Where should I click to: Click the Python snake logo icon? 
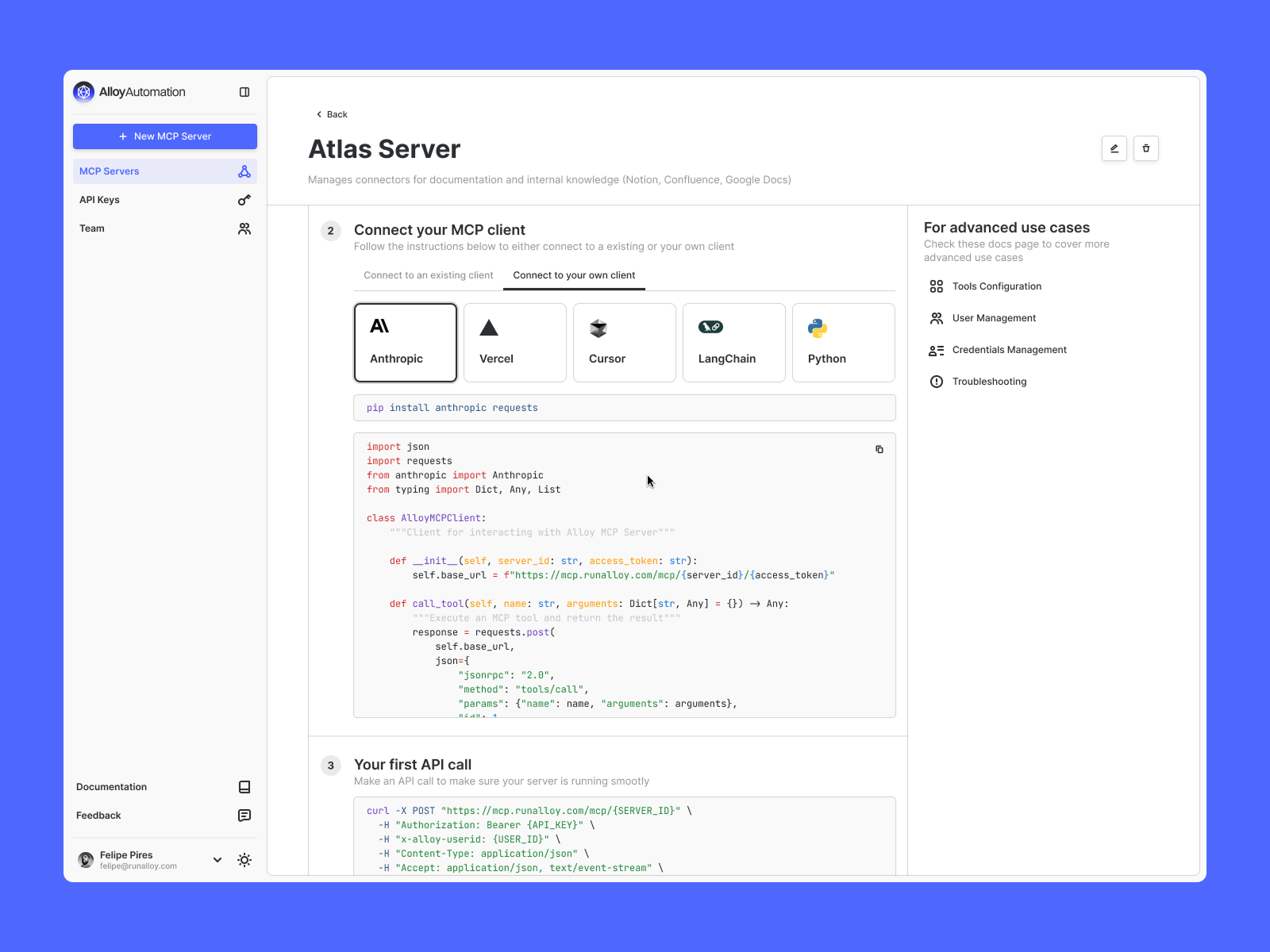pos(818,328)
